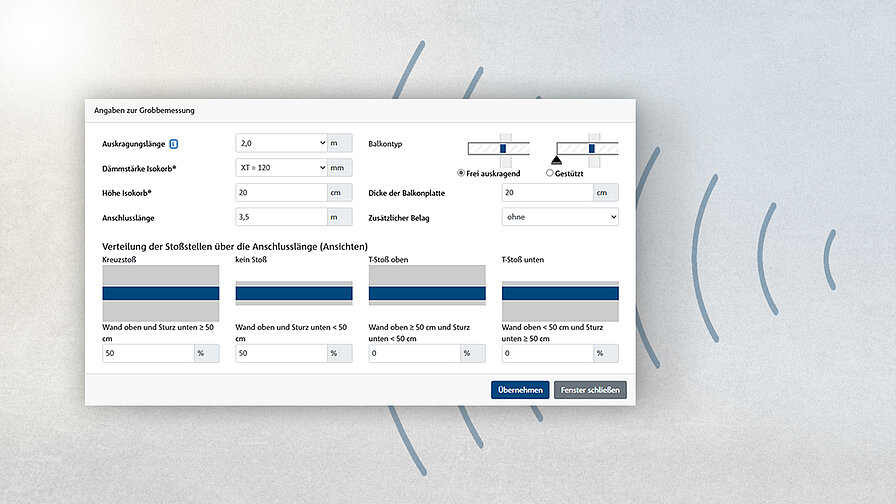896x504 pixels.
Task: Select the Frei auskragend radio button
Action: (x=461, y=173)
